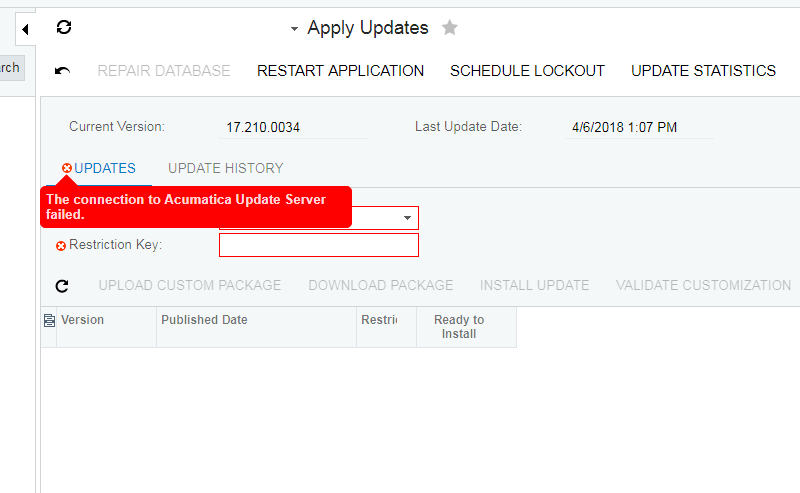Open the Apply Updates title dropdown arrow

click(x=294, y=29)
